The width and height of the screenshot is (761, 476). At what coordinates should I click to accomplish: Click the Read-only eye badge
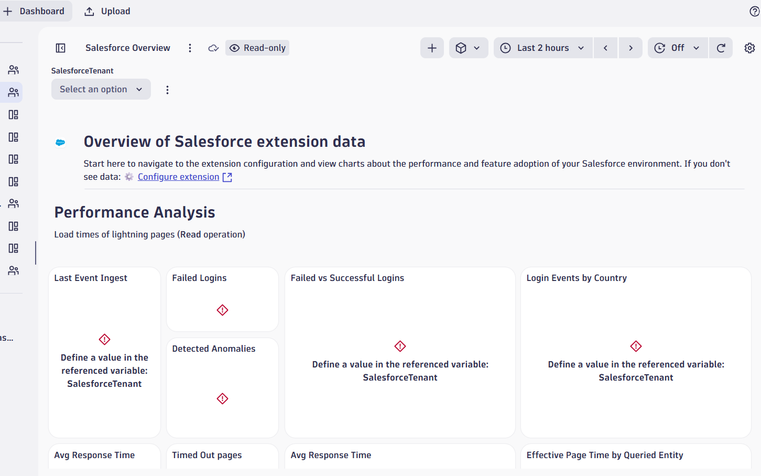[257, 48]
